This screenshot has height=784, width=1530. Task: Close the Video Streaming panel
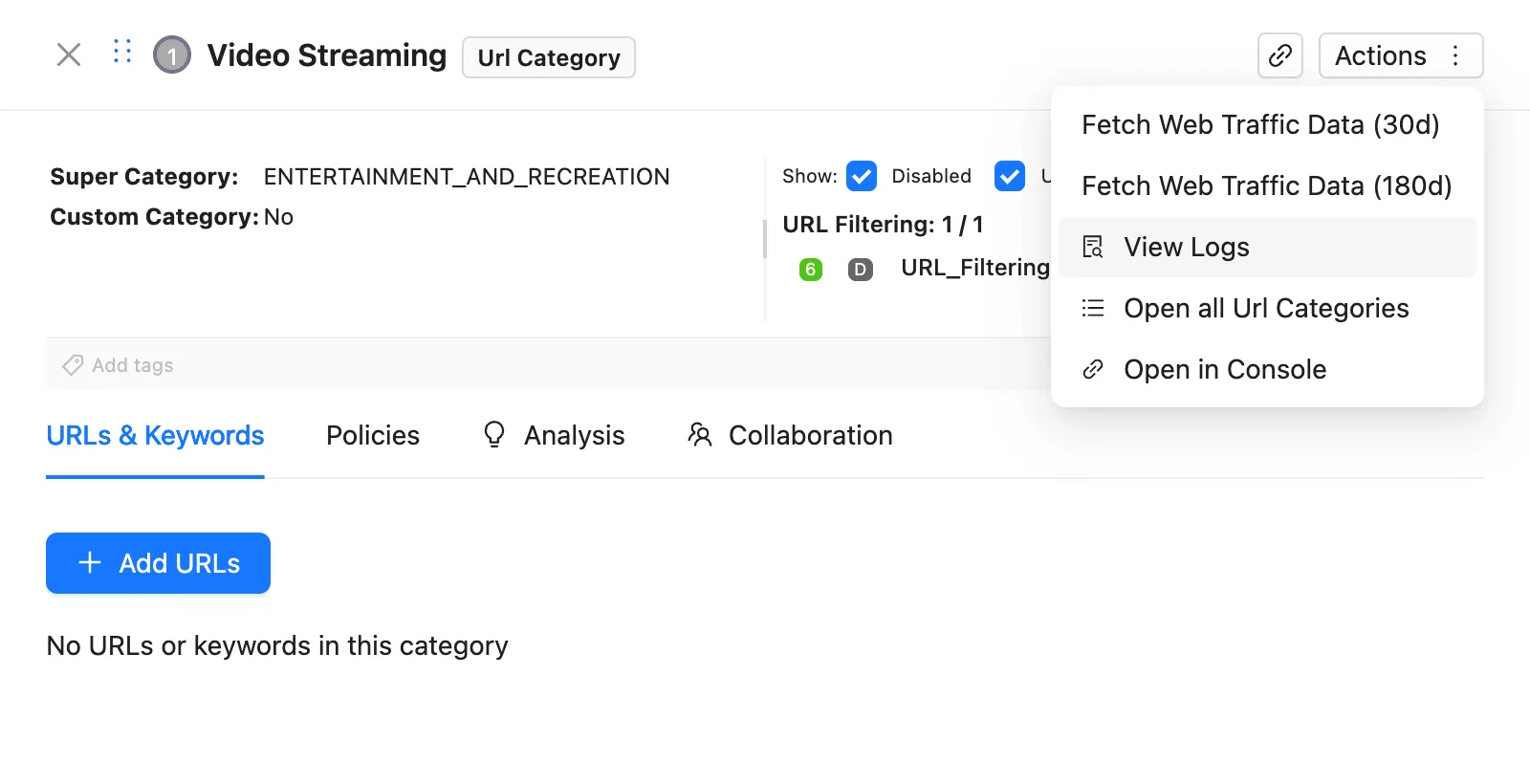(x=69, y=54)
